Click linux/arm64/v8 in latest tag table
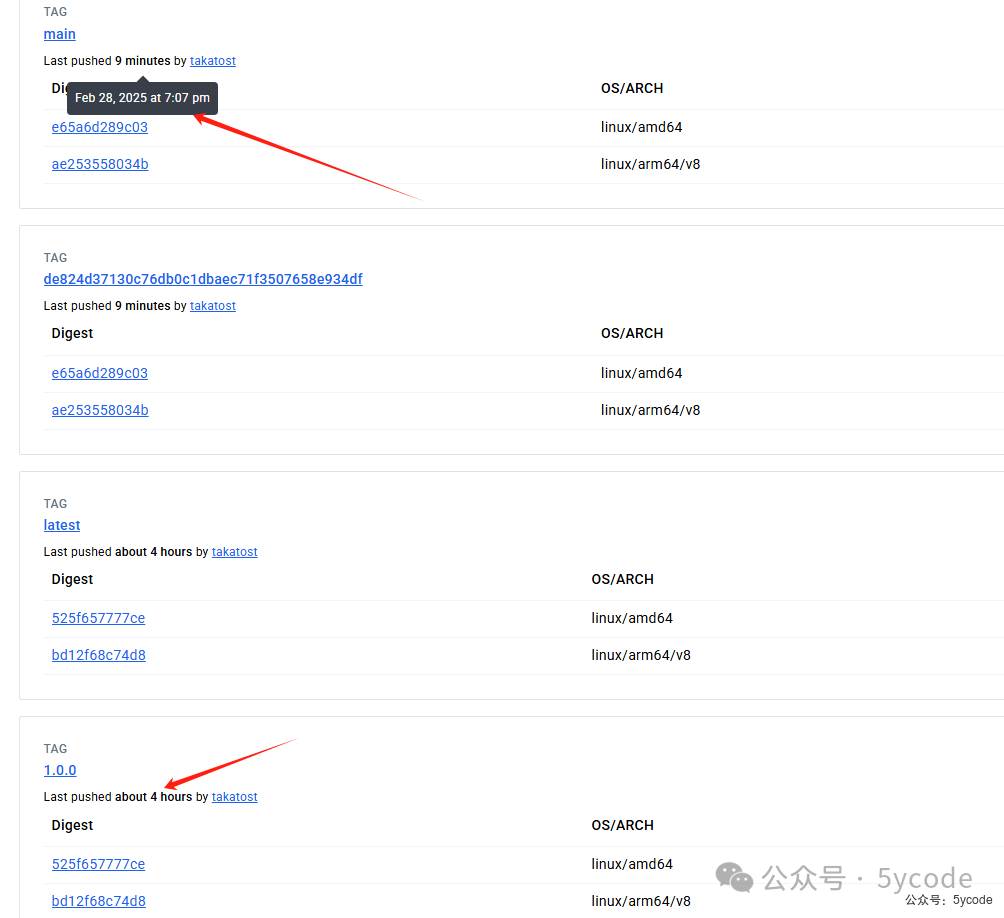The height and width of the screenshot is (918, 1004). (x=641, y=656)
